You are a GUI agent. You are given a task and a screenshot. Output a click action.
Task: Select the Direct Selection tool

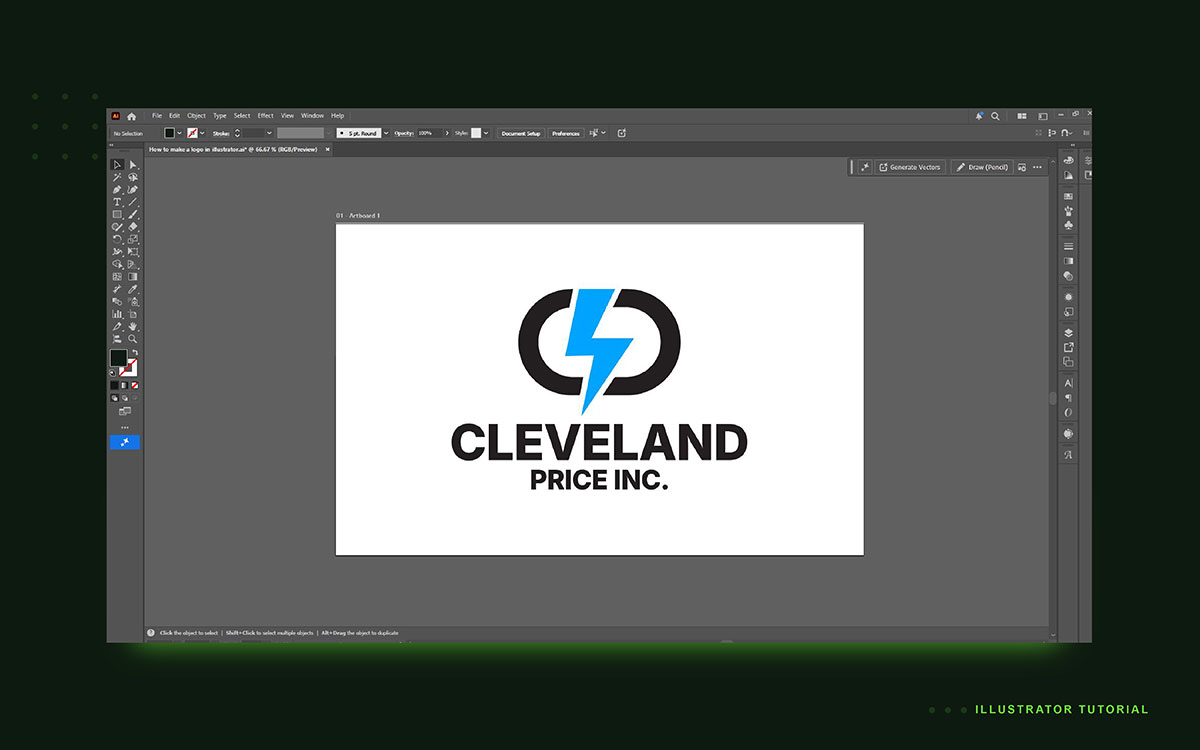[x=133, y=164]
